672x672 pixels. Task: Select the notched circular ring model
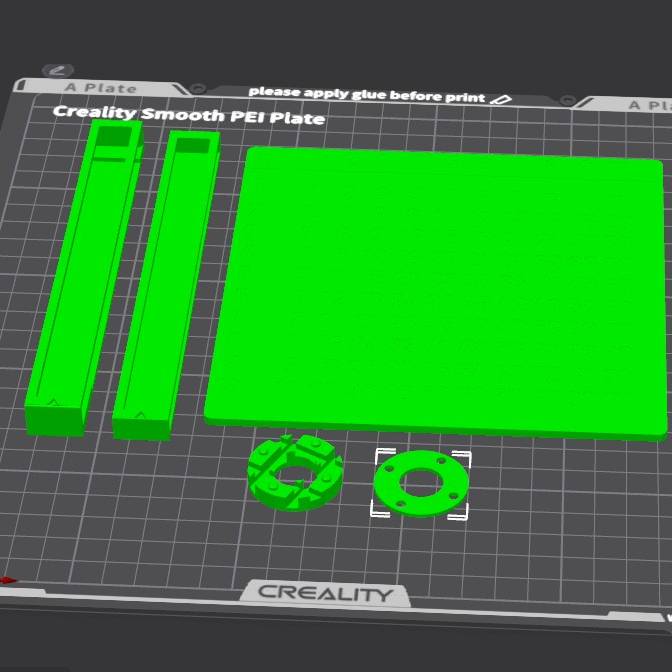(295, 472)
